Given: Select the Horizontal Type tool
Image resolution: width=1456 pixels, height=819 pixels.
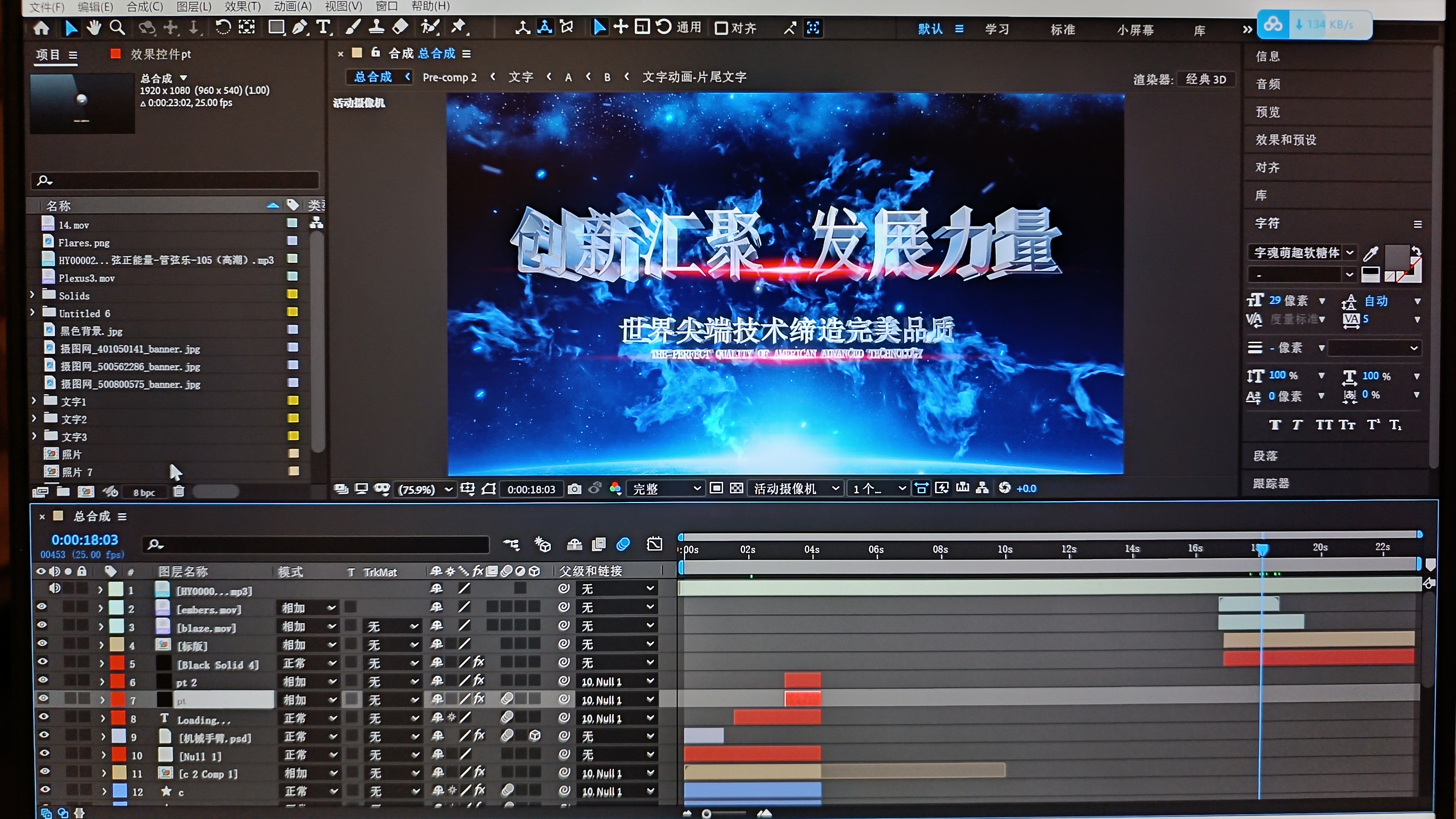Looking at the screenshot, I should pos(323,27).
